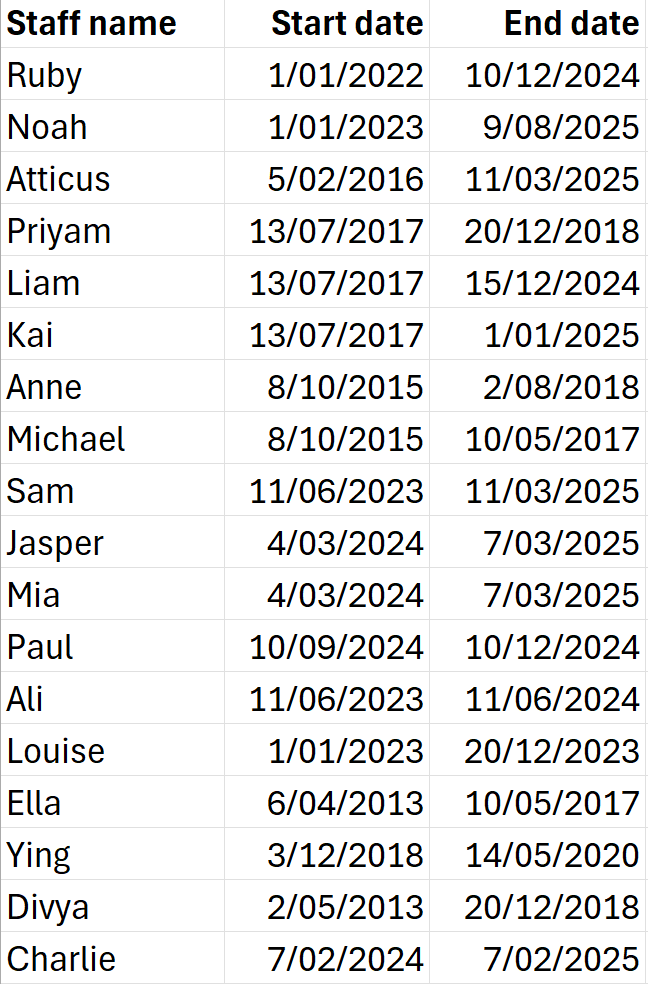This screenshot has height=984, width=648.
Task: Select the Louise name cell
Action: [x=56, y=751]
